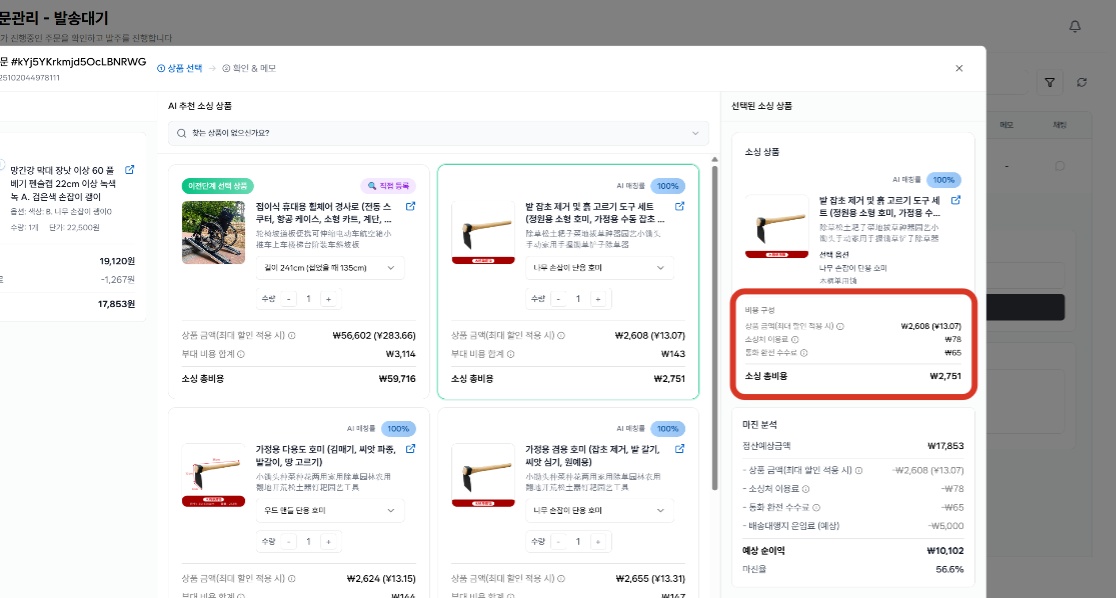This screenshot has width=1116, height=598.
Task: Open external link in selected sourcing product
Action: 956,201
